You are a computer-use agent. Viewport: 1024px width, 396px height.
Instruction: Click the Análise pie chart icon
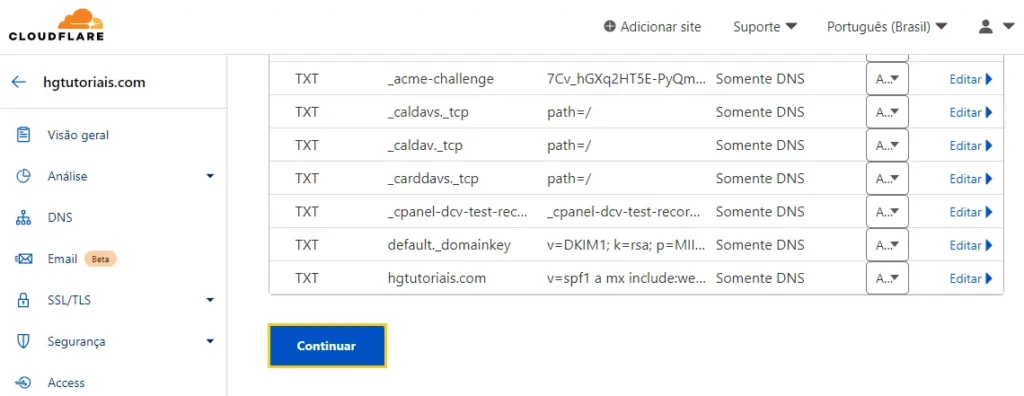tap(24, 176)
